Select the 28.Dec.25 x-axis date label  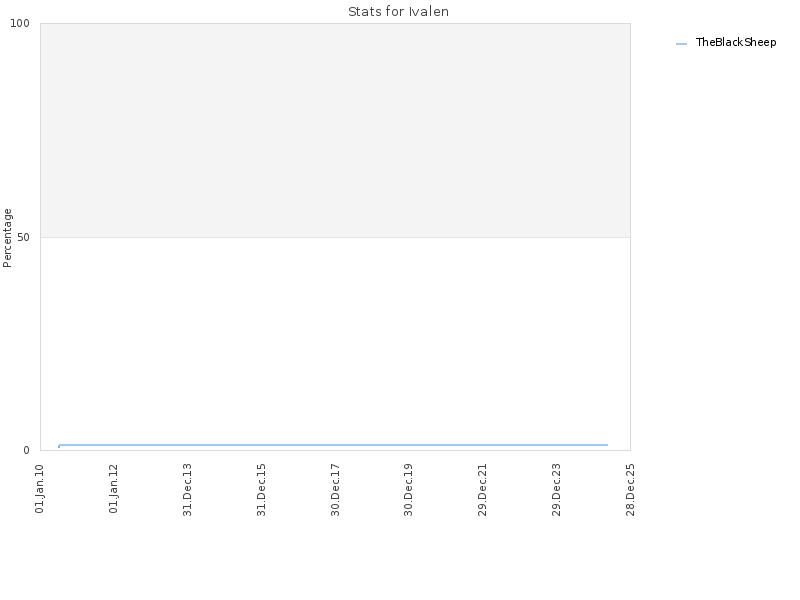(630, 489)
